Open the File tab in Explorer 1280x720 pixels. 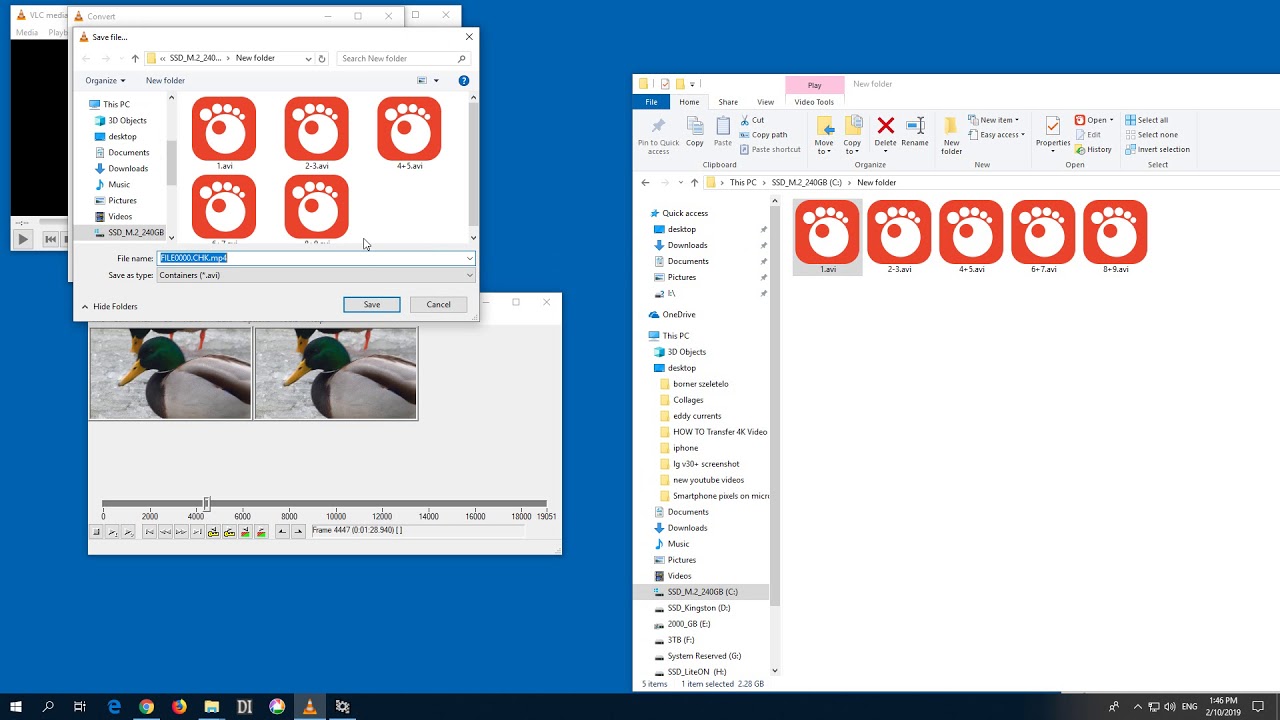(x=651, y=102)
